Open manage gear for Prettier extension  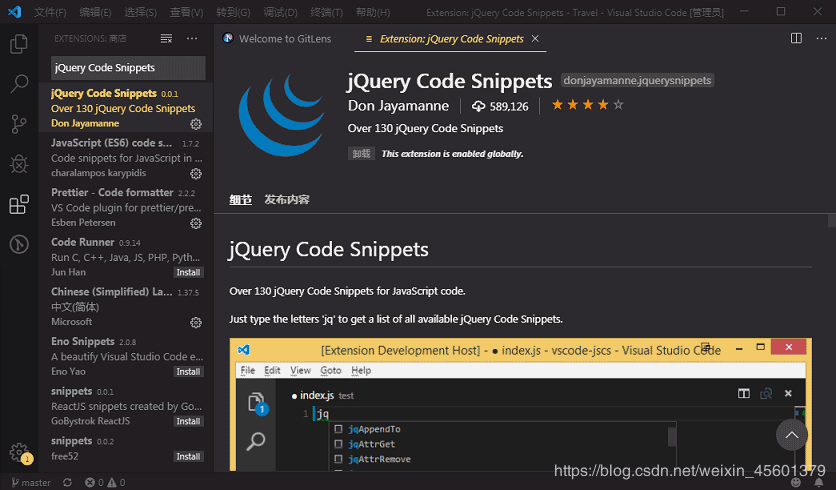[196, 223]
